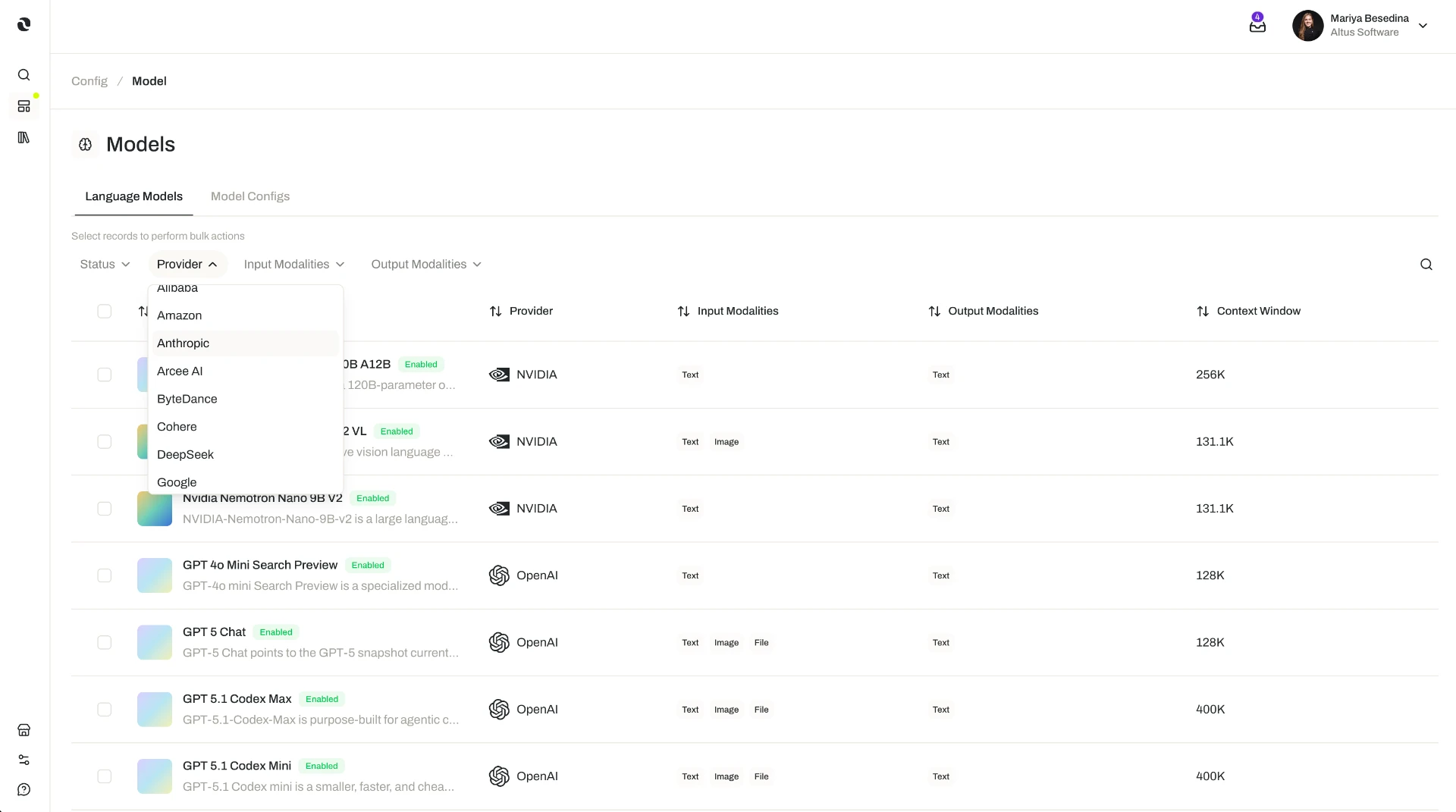Check the Nvidia Nemotron Nano 9B V2 row
The height and width of the screenshot is (812, 1456).
pyautogui.click(x=105, y=509)
